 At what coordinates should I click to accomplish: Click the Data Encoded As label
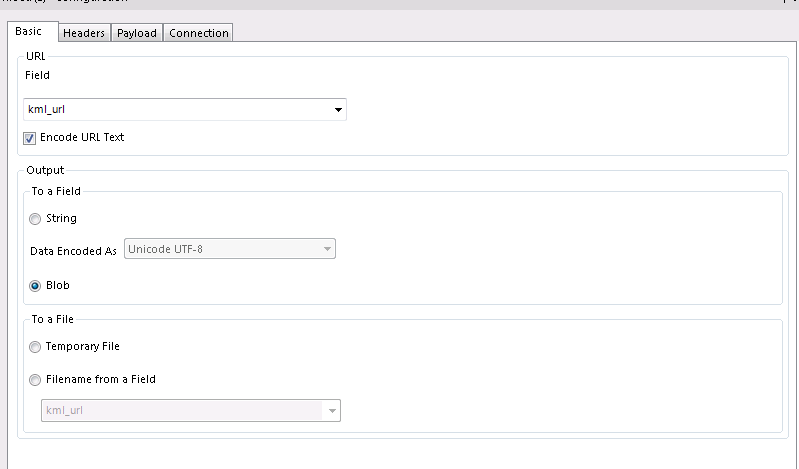(73, 251)
